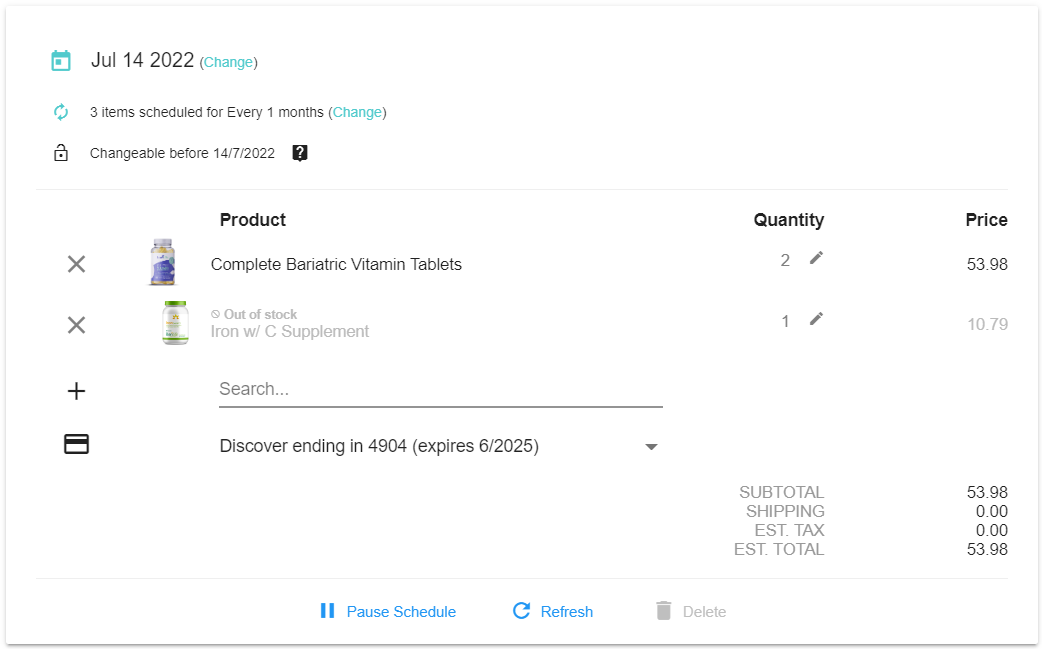Viewport: 1042px width, 649px height.
Task: Change the Every 1 months frequency
Action: pos(357,112)
